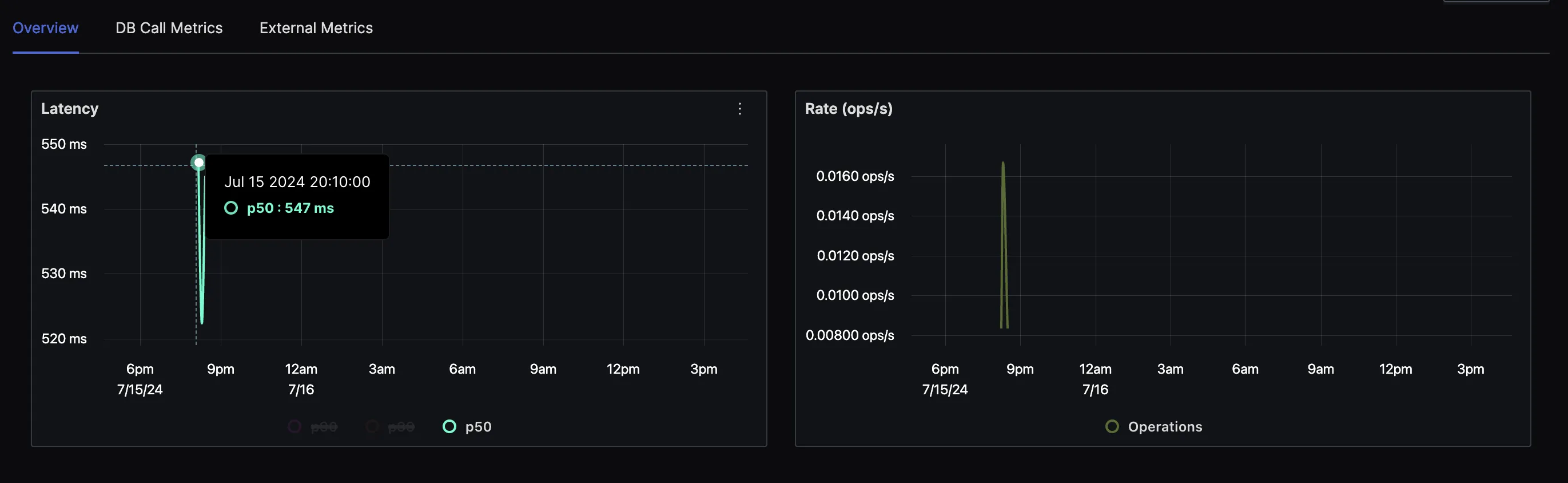Click the '3am' label on Rate chart
Image resolution: width=1568 pixels, height=483 pixels.
tap(1171, 369)
